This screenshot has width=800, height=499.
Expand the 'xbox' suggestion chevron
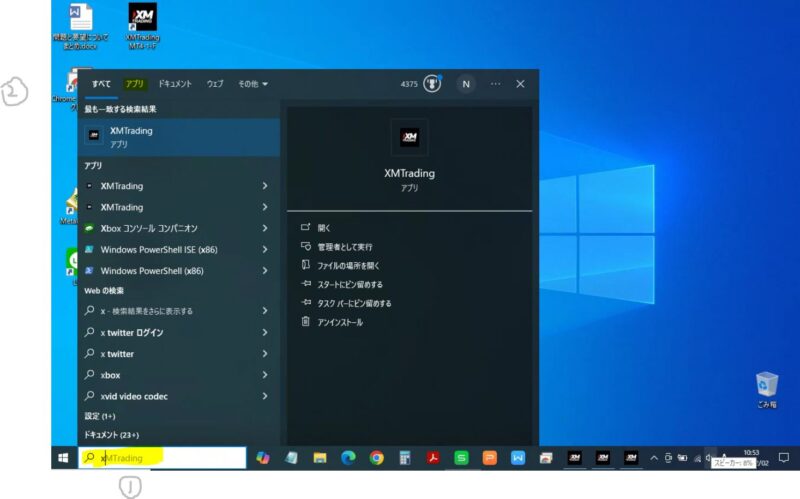pyautogui.click(x=265, y=375)
